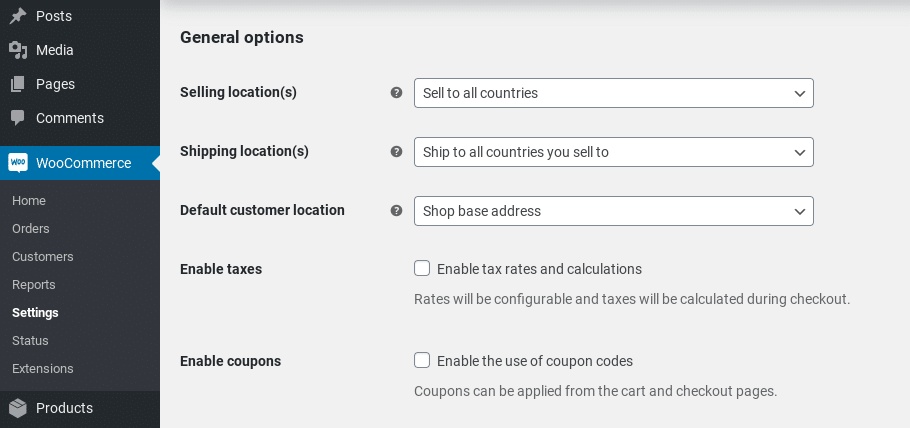This screenshot has height=428, width=910.
Task: Select the Status submenu entry
Action: click(x=30, y=341)
